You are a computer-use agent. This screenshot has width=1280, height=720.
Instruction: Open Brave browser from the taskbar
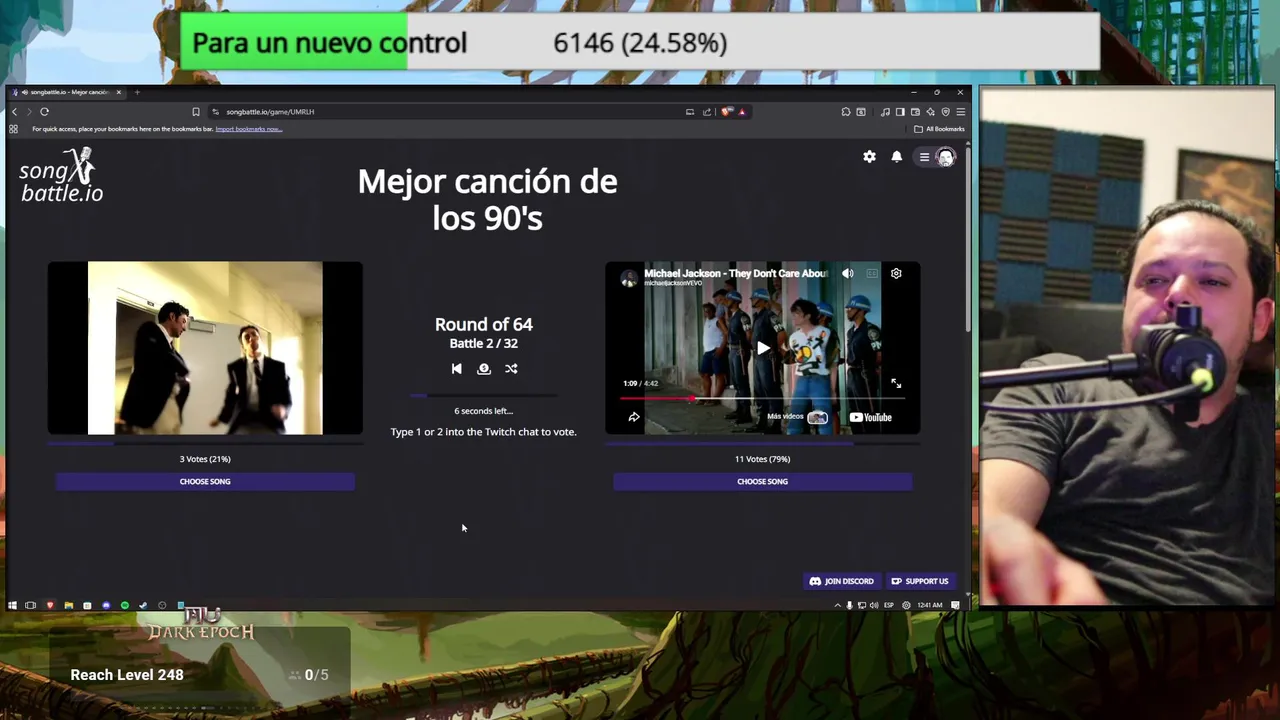tap(49, 605)
